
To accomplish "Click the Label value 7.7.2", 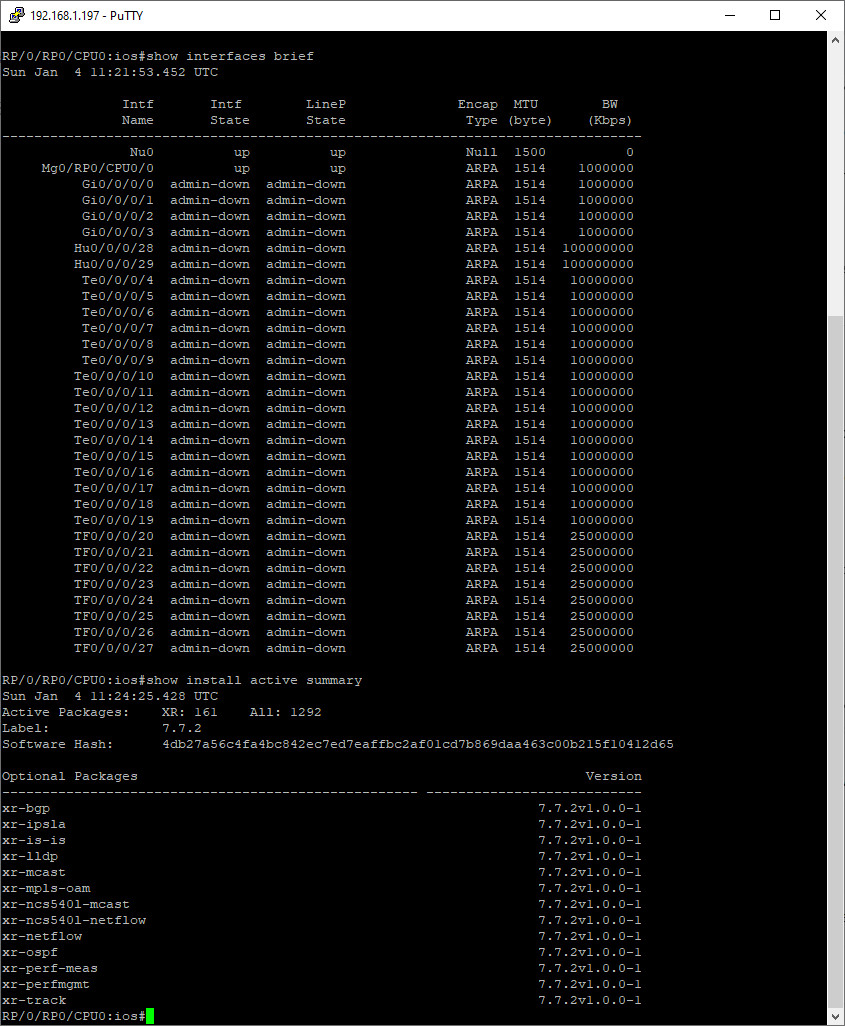I will click(181, 728).
